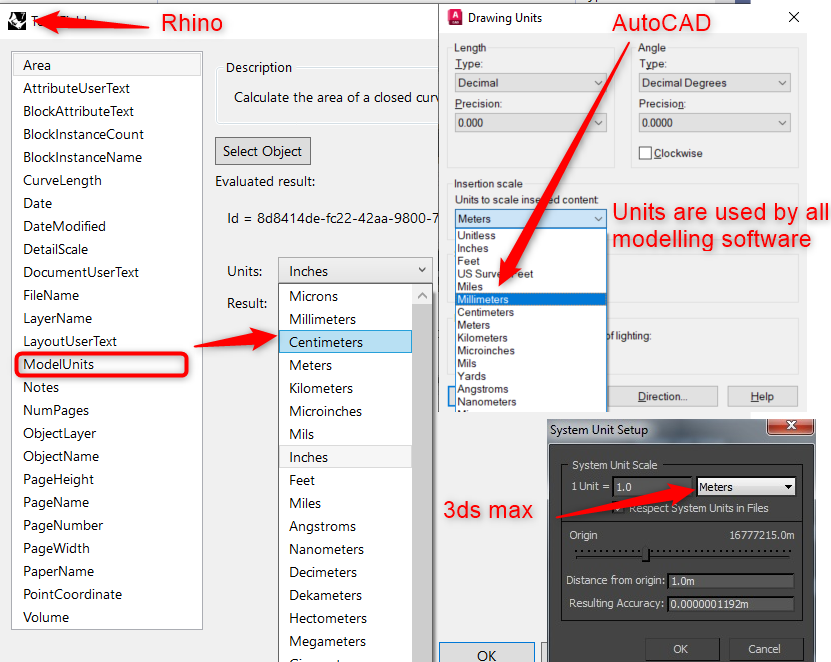831x662 pixels.
Task: Open Help from the Drawing Units dialog
Action: 762,396
